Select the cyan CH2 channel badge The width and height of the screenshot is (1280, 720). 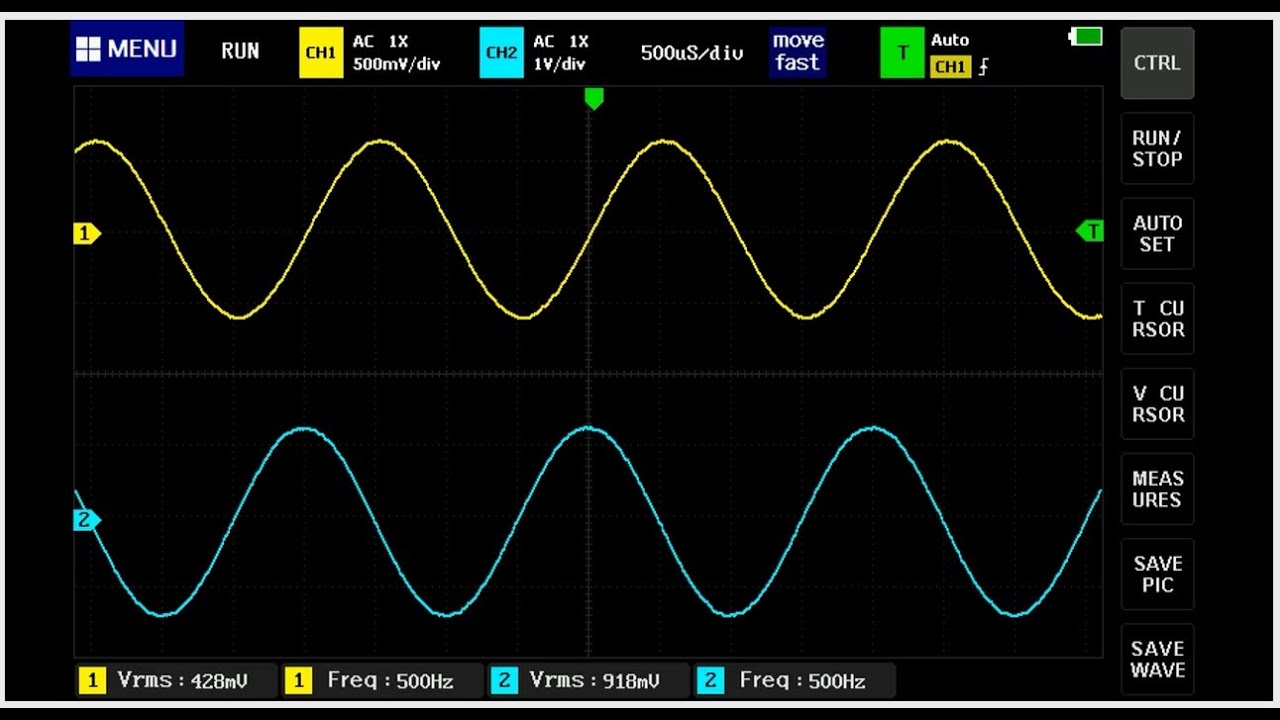coord(501,52)
